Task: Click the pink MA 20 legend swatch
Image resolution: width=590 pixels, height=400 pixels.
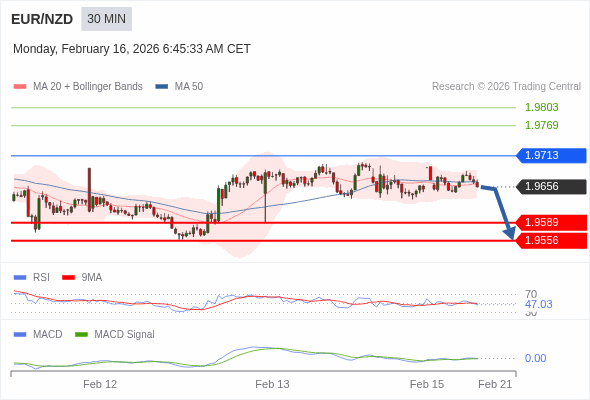Action: [x=20, y=87]
